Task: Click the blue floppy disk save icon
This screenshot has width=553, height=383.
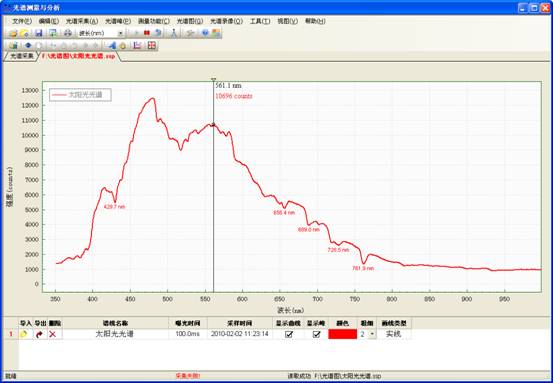Action: pos(39,33)
